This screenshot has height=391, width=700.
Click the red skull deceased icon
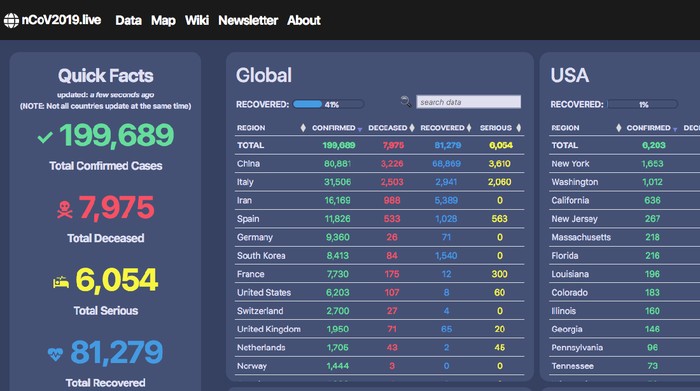[x=65, y=209]
